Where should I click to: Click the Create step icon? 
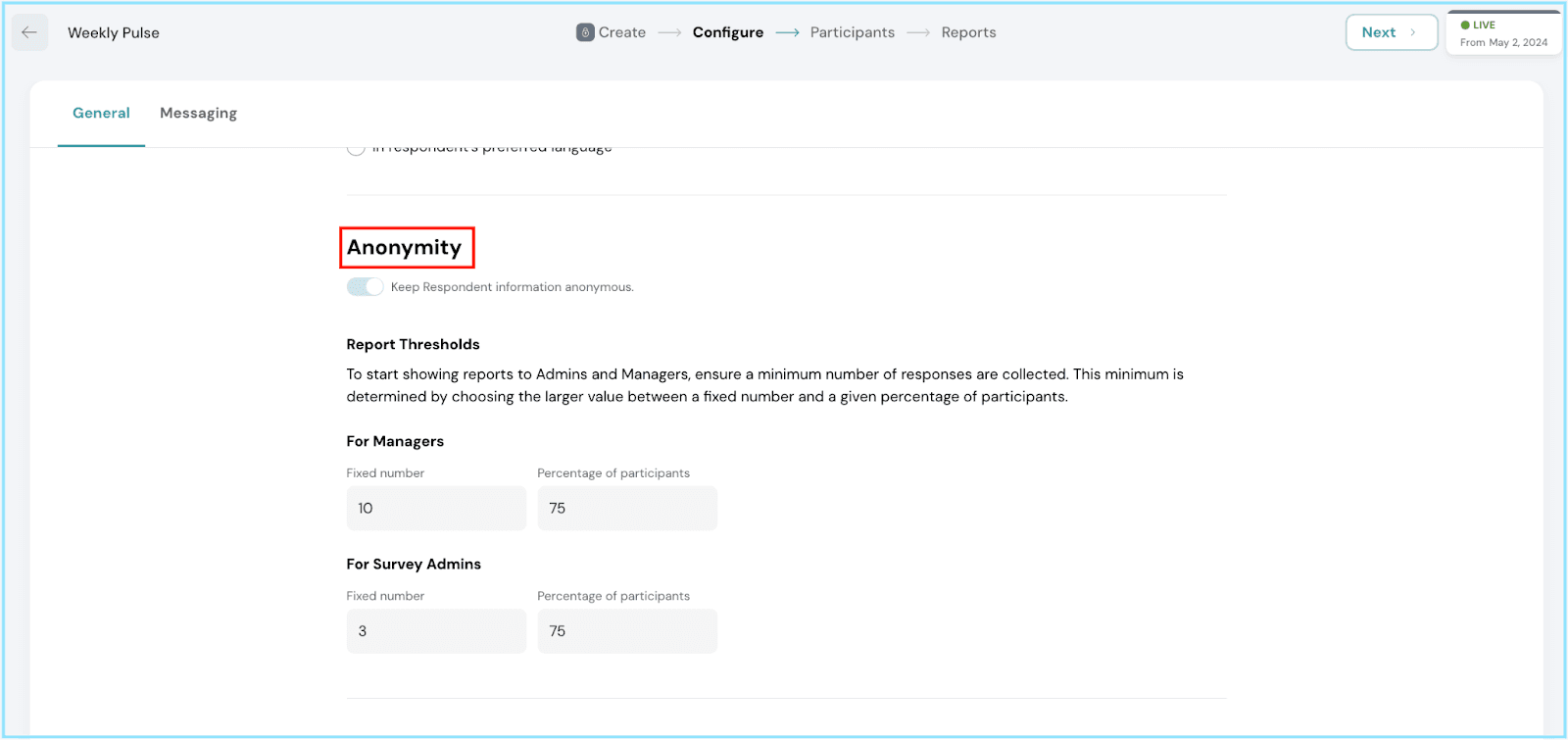coord(585,32)
